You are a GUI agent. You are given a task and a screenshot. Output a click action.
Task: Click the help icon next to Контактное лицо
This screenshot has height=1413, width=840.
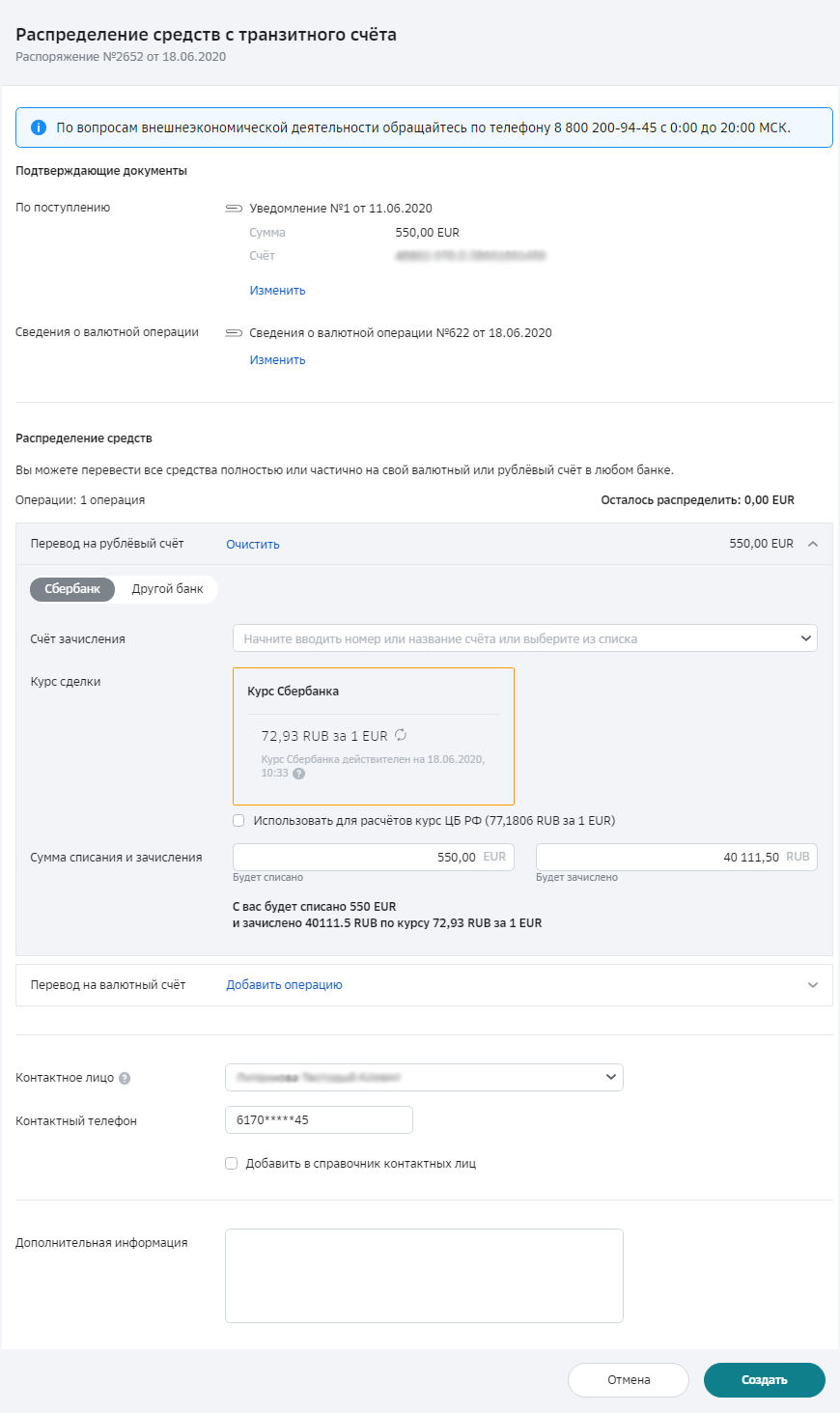(x=125, y=1079)
